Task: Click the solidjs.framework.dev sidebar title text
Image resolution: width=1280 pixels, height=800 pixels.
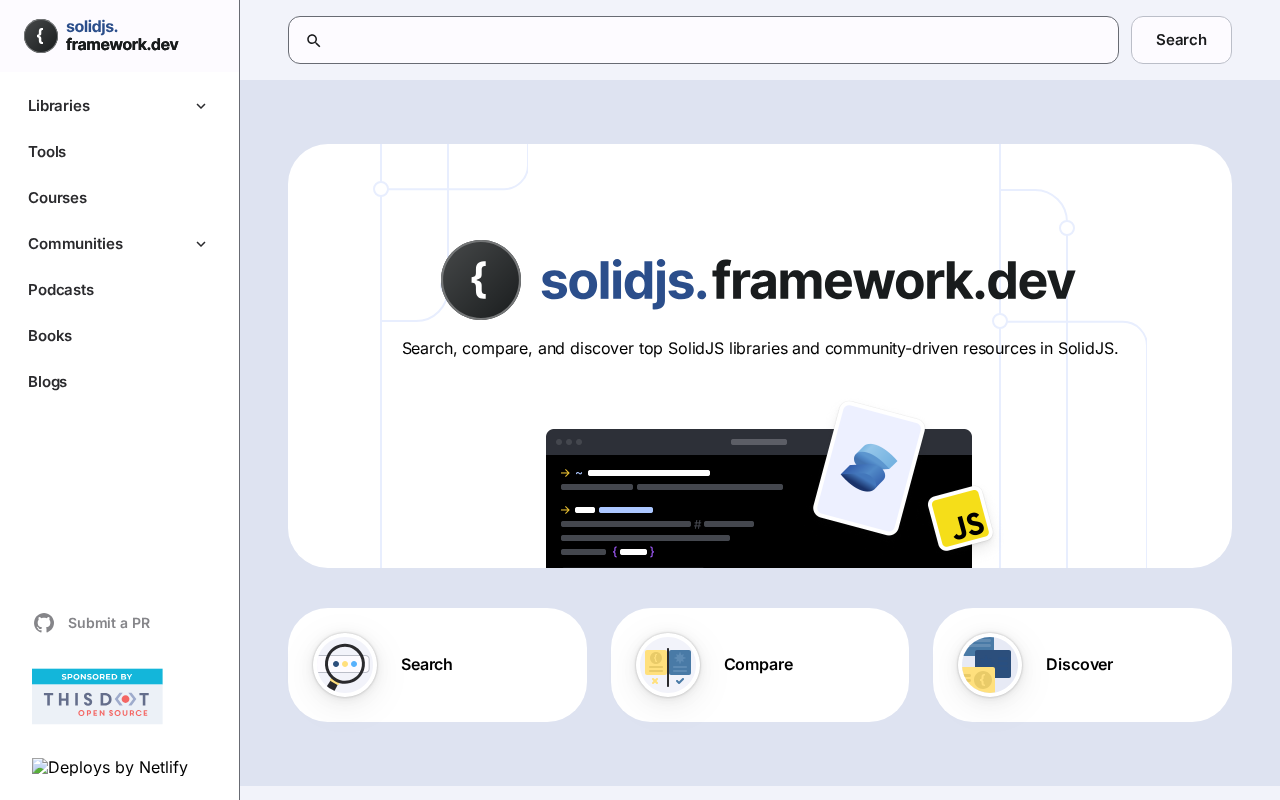Action: point(122,36)
